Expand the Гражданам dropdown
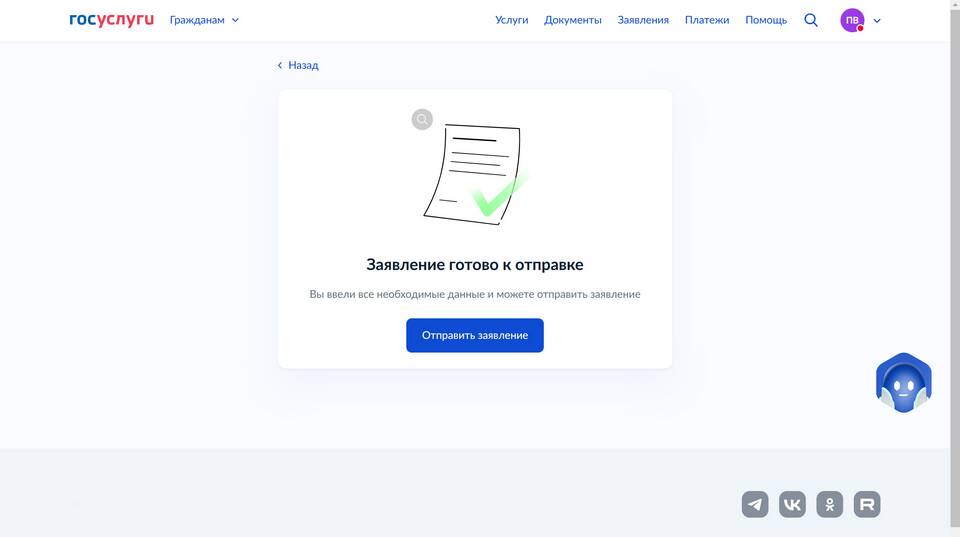960x537 pixels. point(204,20)
